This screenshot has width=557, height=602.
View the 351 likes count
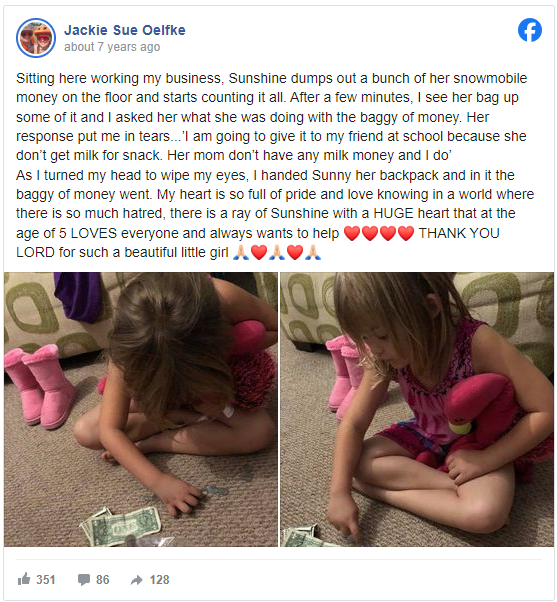pyautogui.click(x=46, y=579)
